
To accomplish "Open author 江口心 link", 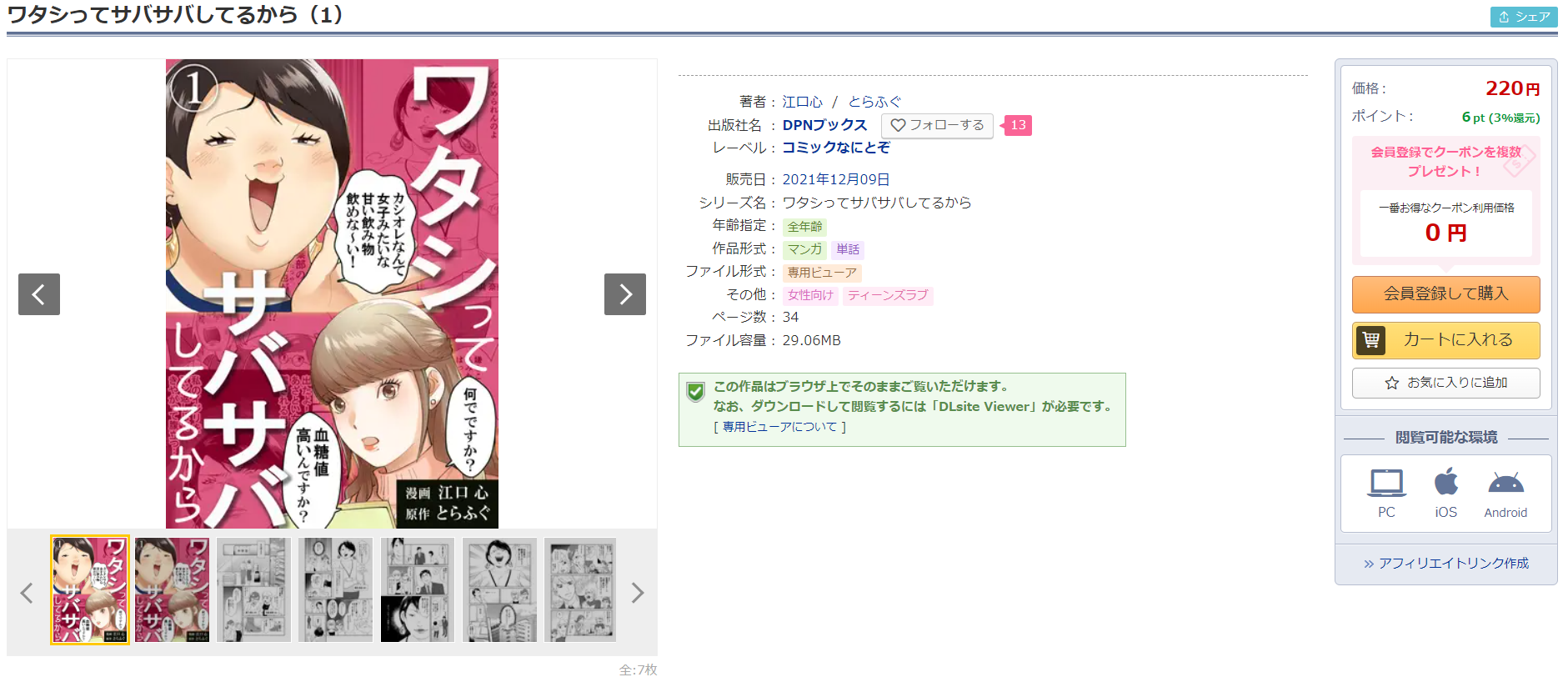I will click(x=802, y=102).
